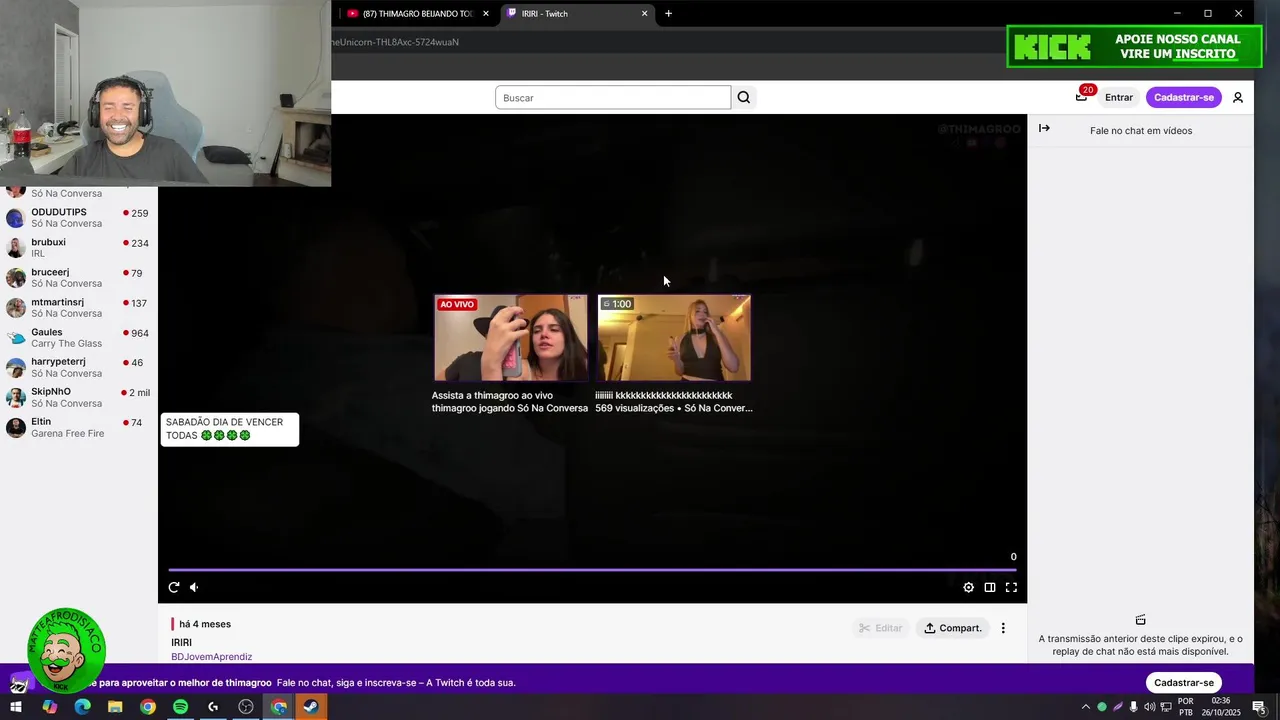Screen dimensions: 1280x720
Task: Open the POR PTB language switcher
Action: [1186, 707]
